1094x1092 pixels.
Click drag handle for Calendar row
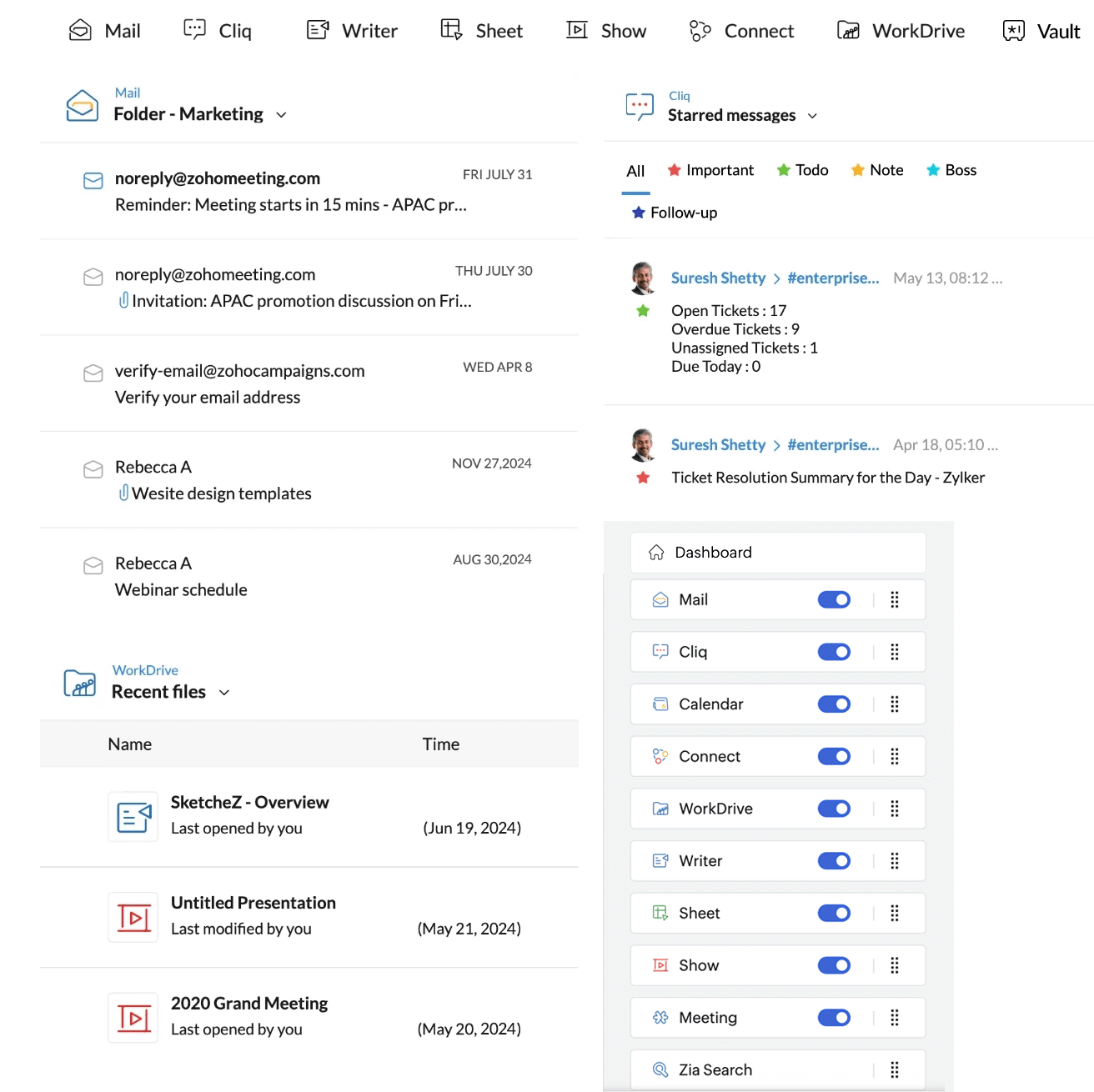[895, 704]
